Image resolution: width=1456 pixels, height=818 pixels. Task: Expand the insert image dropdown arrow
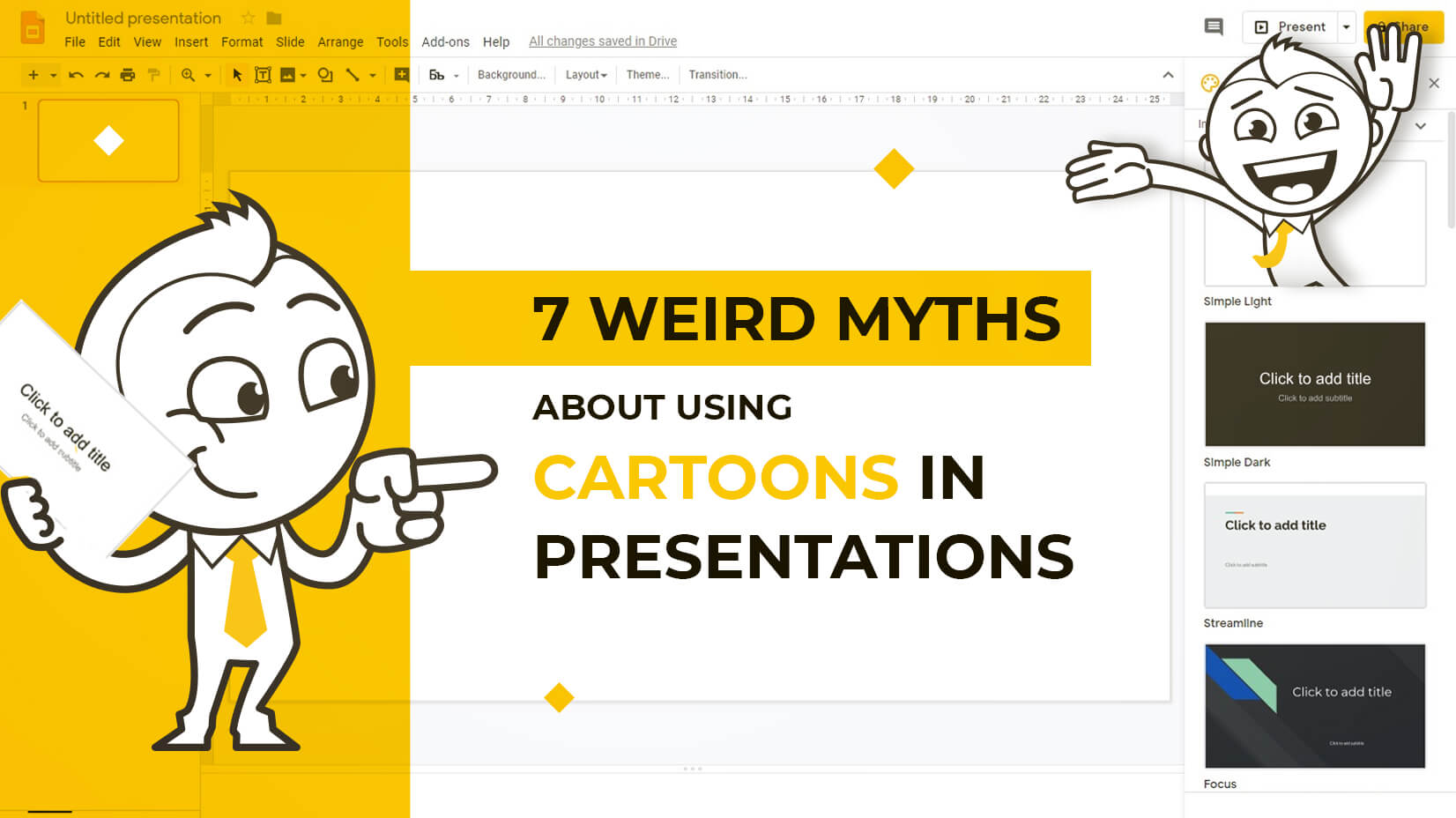[303, 76]
